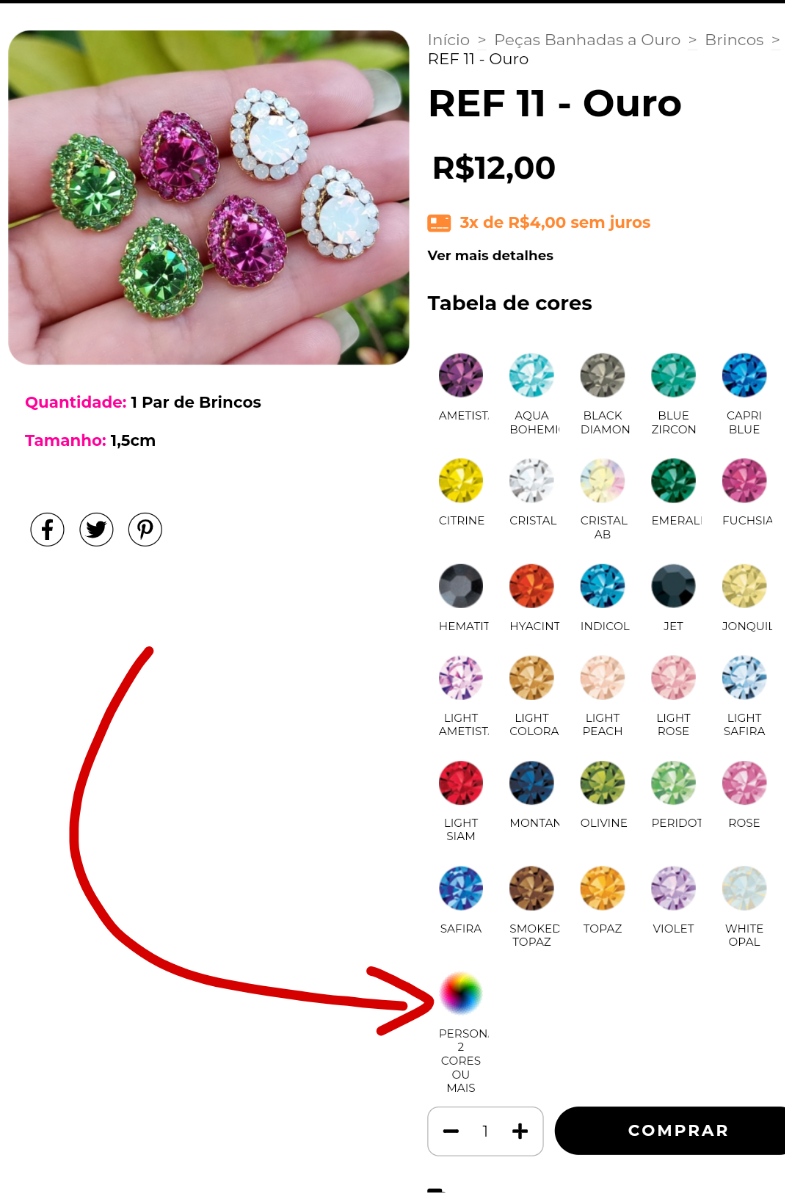This screenshot has height=1193, width=789.
Task: Open Ver mais detalhes link
Action: [490, 256]
